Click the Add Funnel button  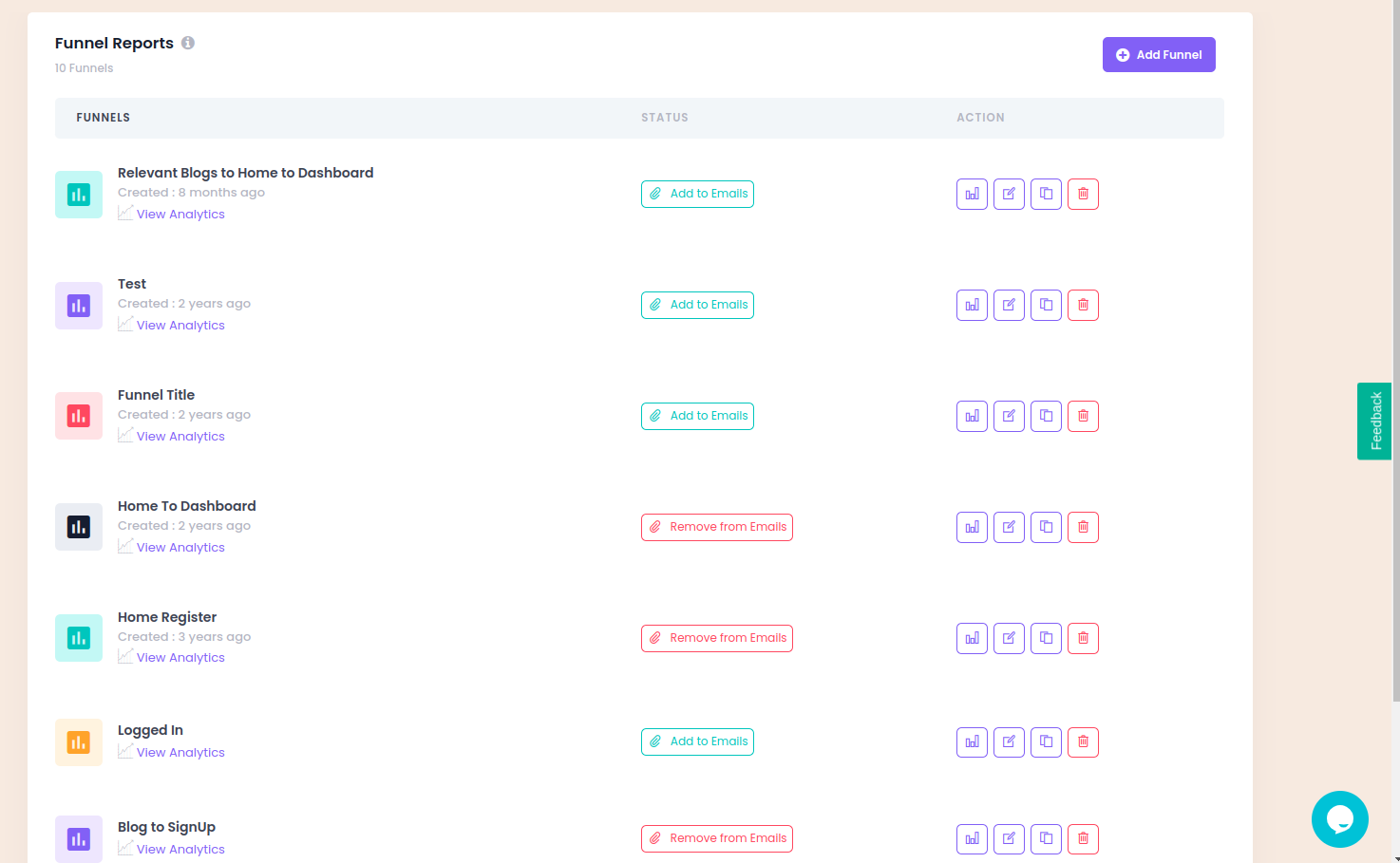click(x=1158, y=55)
